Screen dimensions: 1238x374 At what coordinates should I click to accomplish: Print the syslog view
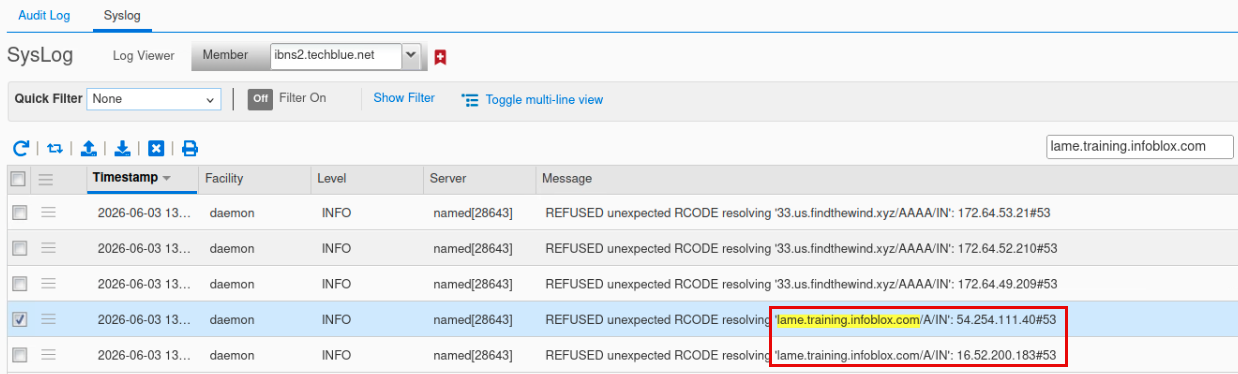(x=190, y=148)
